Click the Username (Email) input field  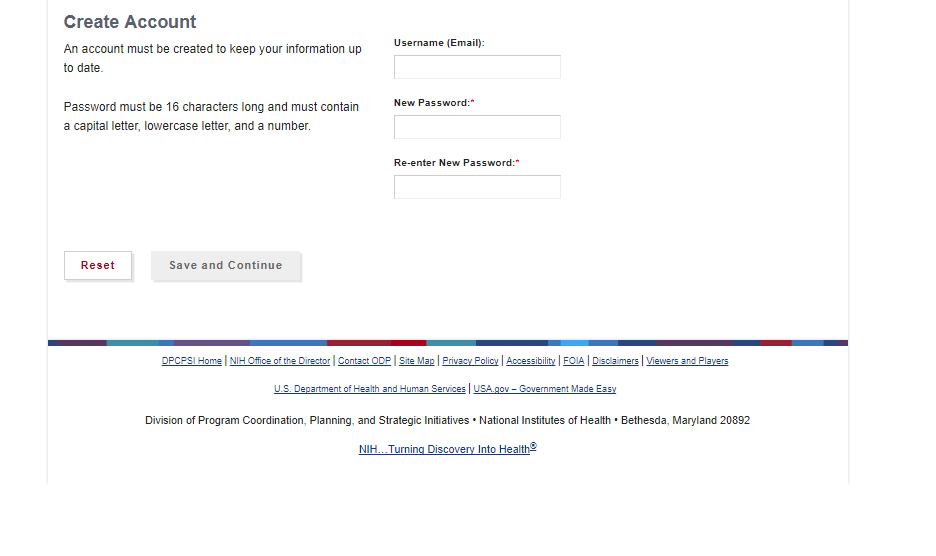(x=477, y=67)
